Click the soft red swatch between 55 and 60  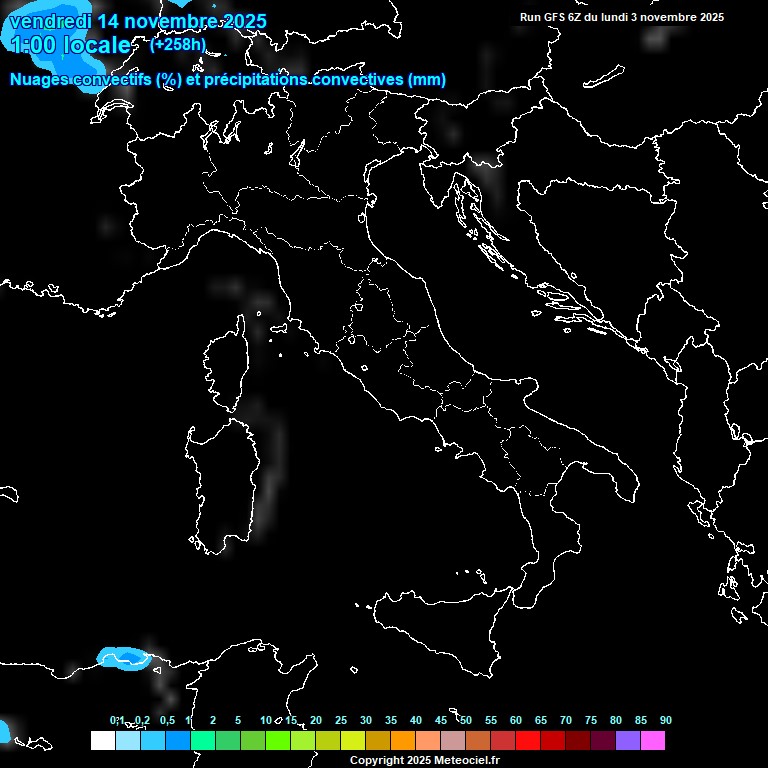503,740
